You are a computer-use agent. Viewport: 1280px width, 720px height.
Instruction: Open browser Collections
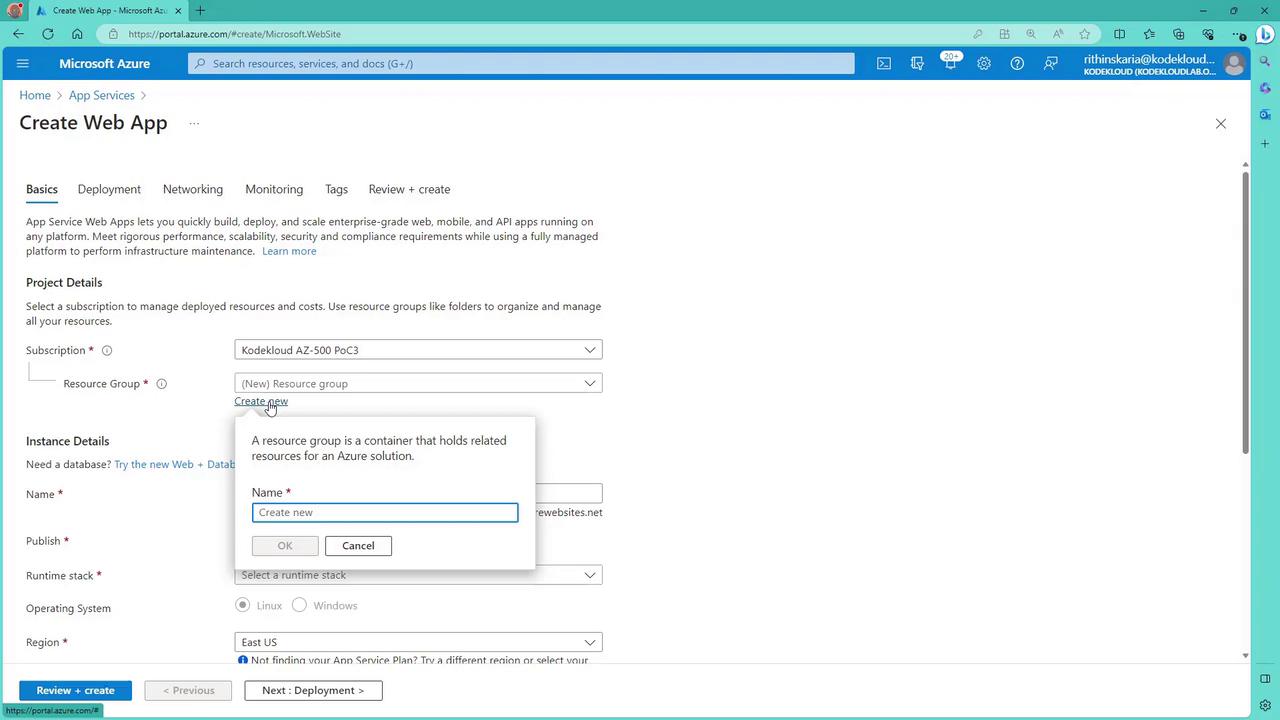tap(1178, 34)
